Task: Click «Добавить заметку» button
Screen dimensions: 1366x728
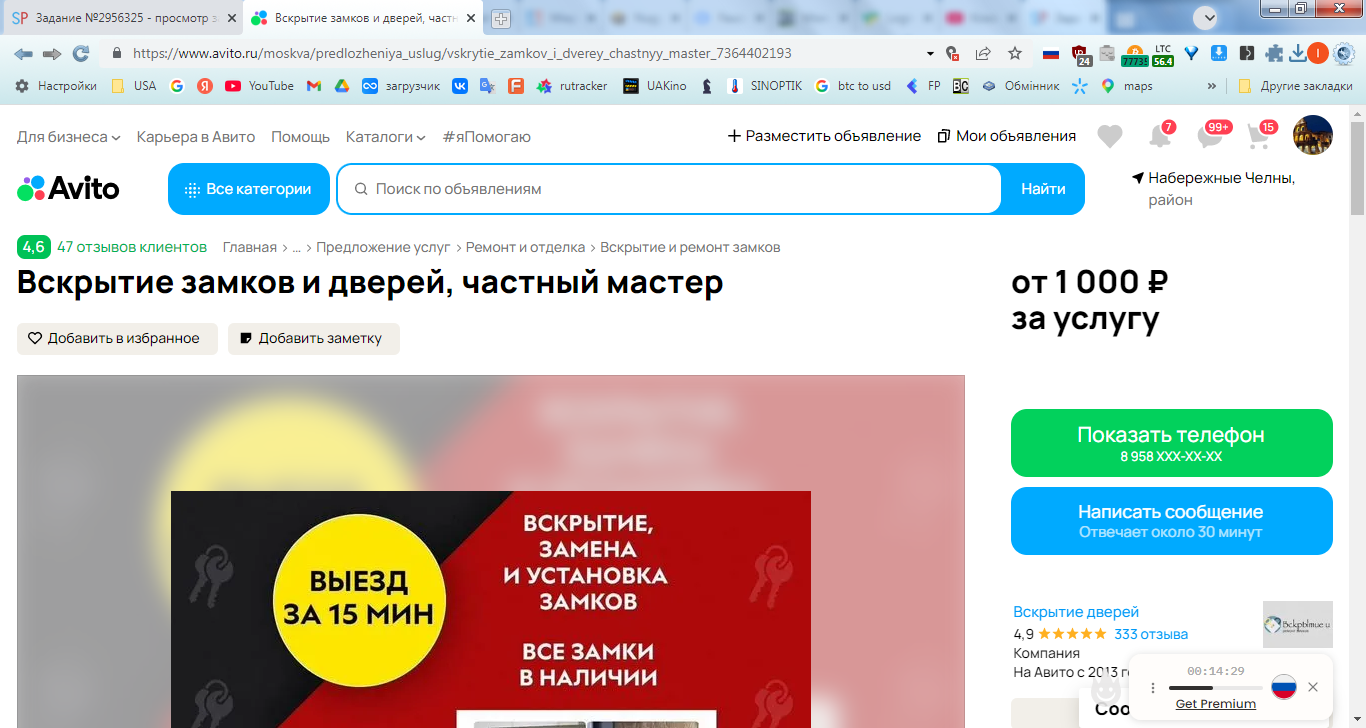Action: (x=314, y=338)
